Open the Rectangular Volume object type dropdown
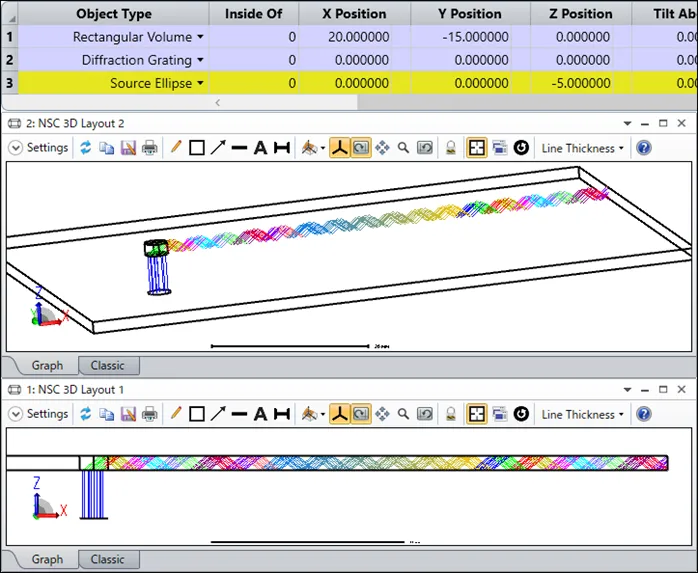Screen dimensions: 698x573 tap(200, 37)
